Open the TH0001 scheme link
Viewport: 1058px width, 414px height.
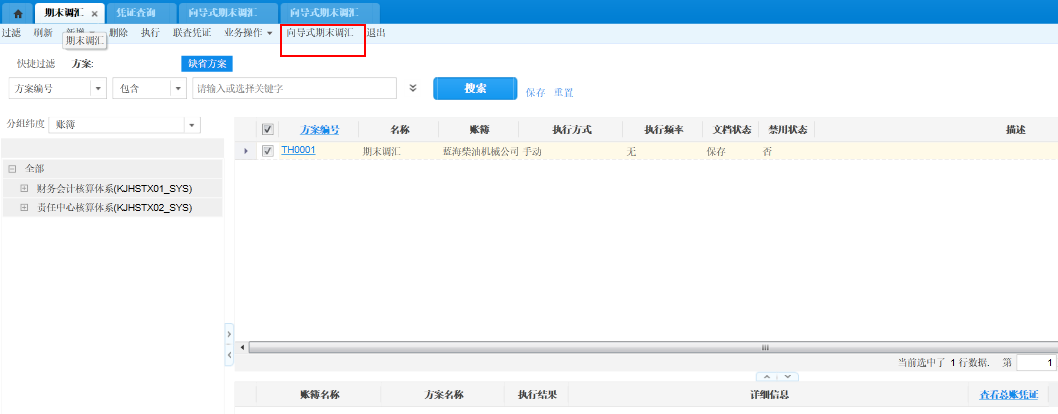click(x=298, y=150)
